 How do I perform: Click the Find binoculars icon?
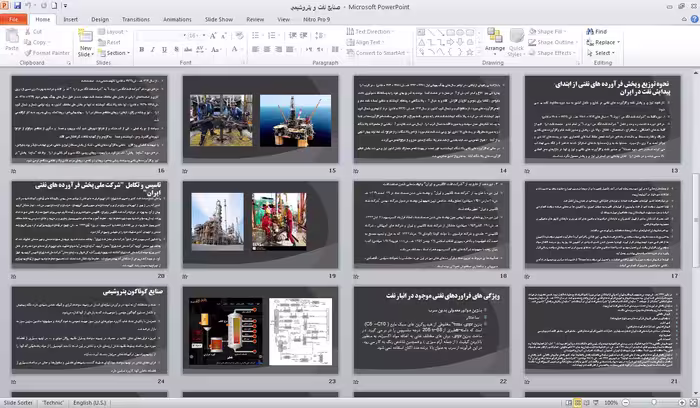point(590,31)
